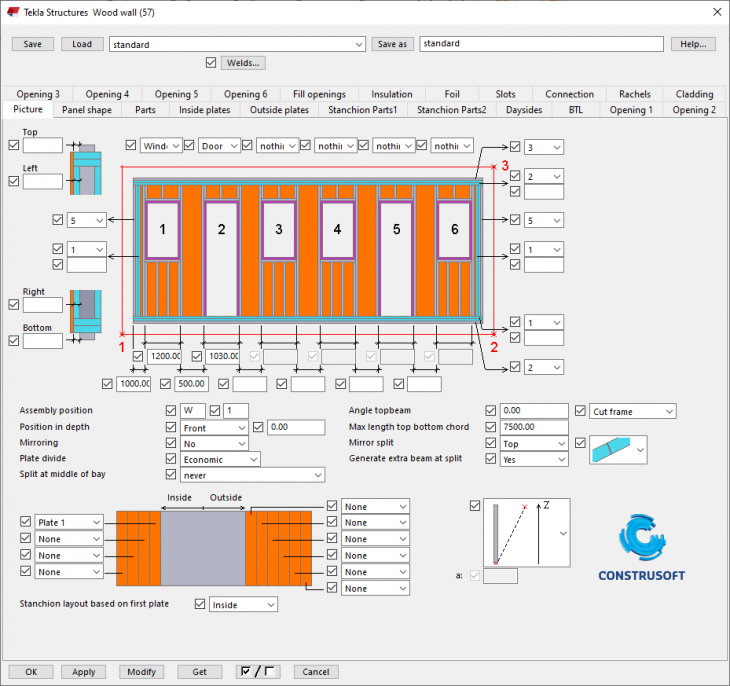
Task: Click the Modify button
Action: click(141, 672)
